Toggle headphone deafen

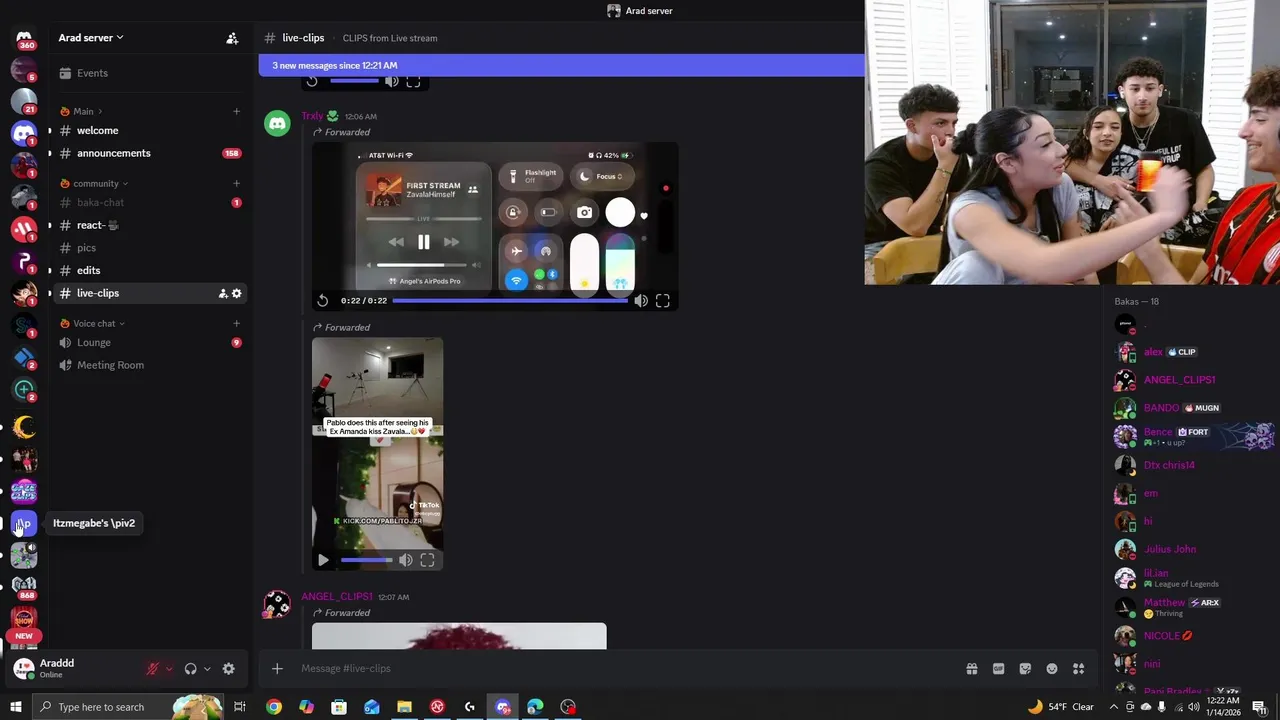(190, 669)
